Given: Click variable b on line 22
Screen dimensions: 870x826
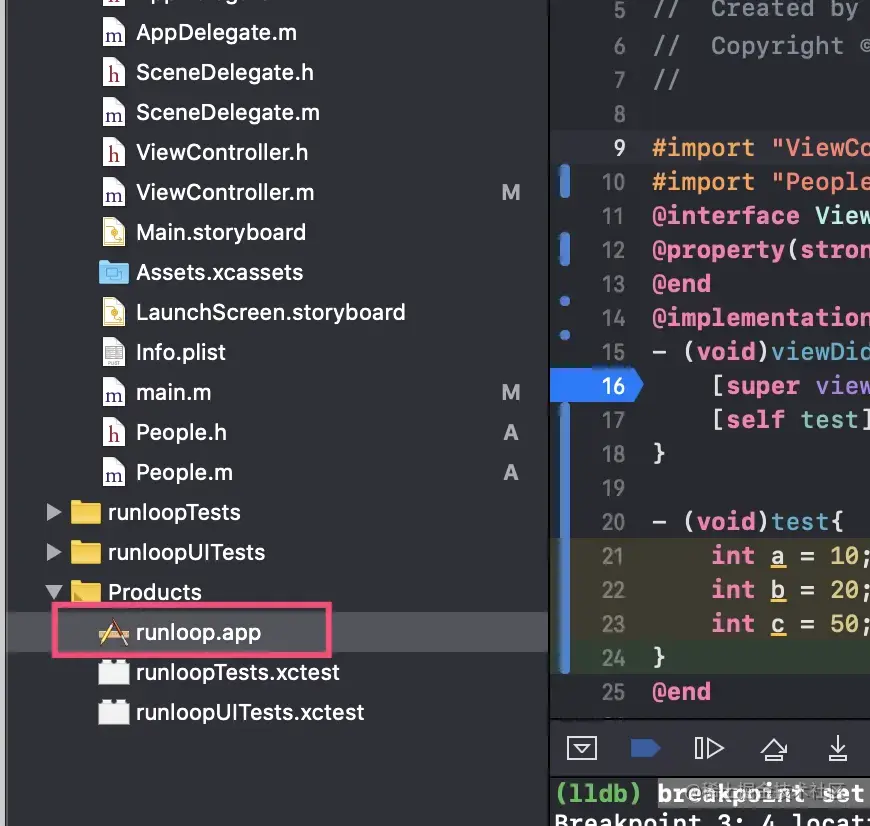Looking at the screenshot, I should point(778,591).
